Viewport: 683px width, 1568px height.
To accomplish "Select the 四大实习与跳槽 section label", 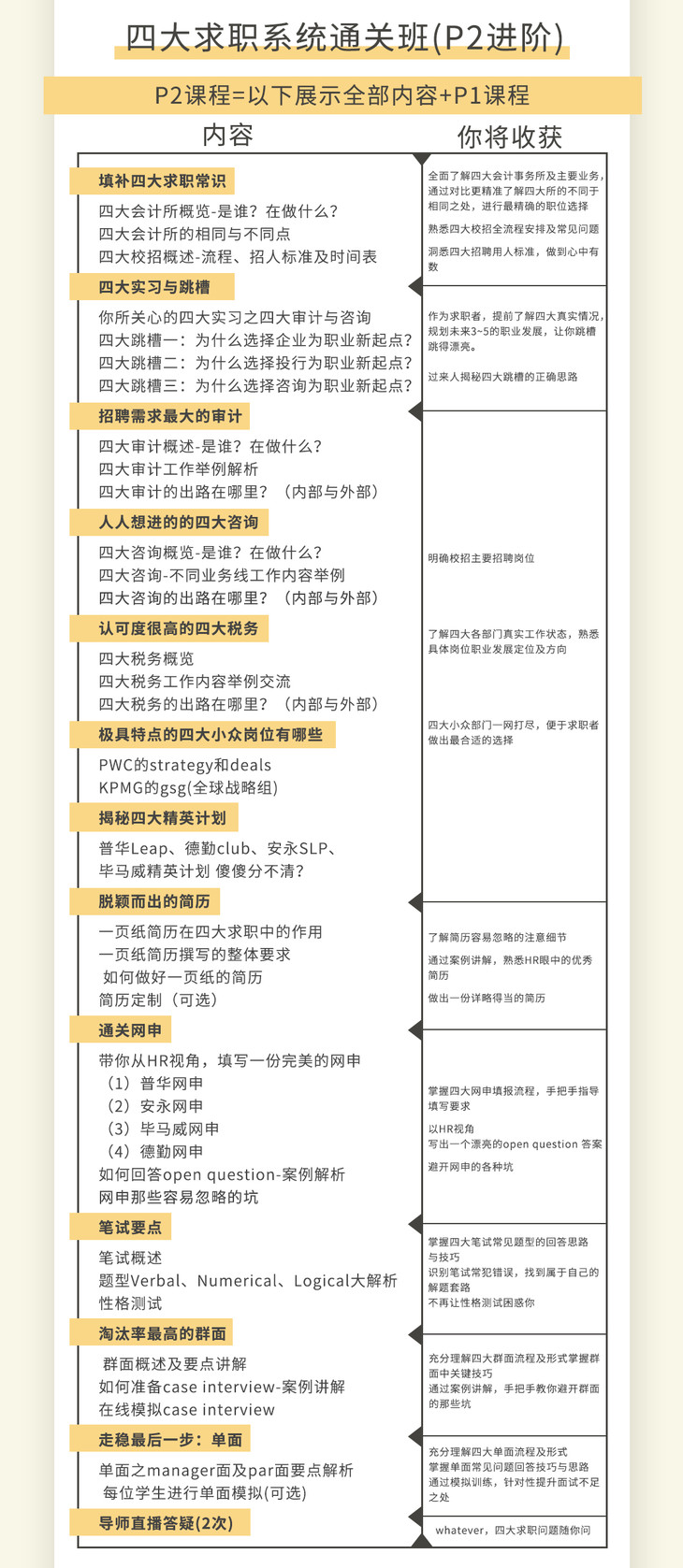I will (153, 287).
